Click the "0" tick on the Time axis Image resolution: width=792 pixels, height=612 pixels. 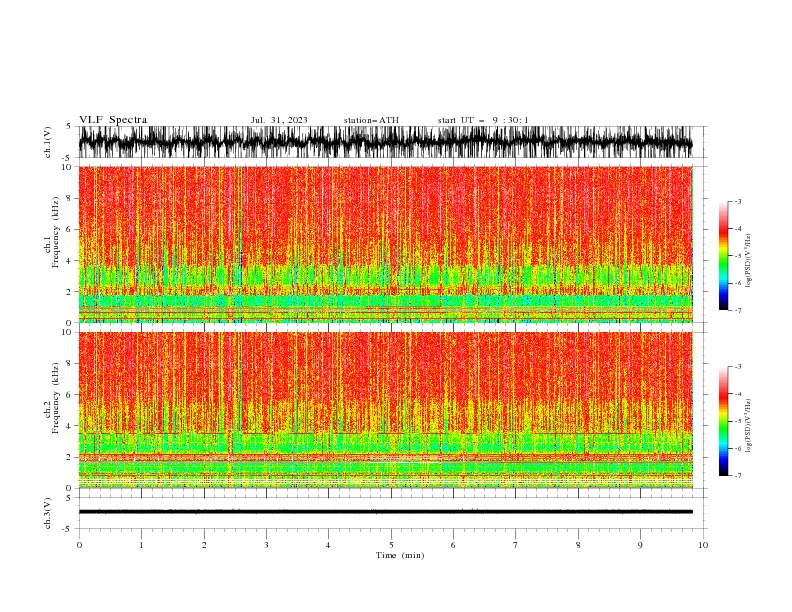click(x=79, y=545)
